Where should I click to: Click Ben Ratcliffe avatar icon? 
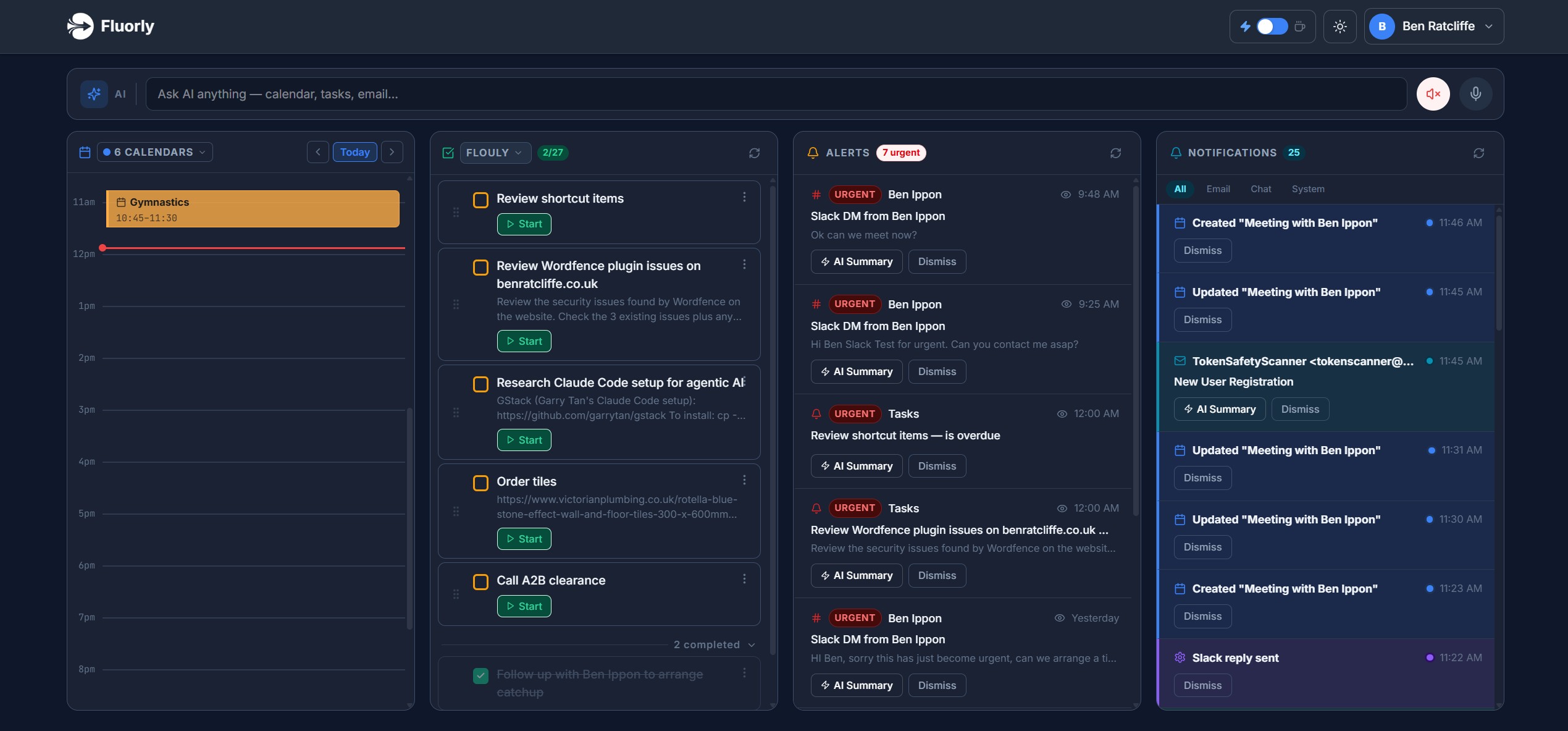tap(1382, 27)
